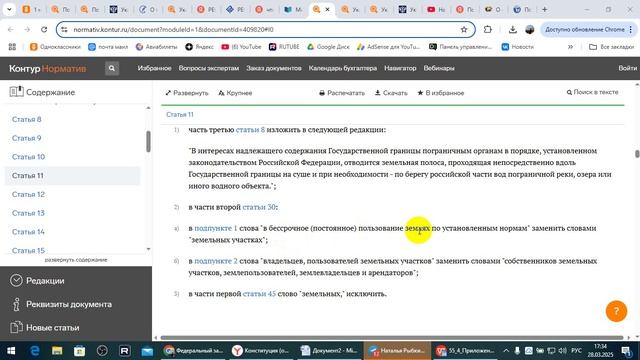640x360 pixels.
Task: Click the подпункте 1 hyperlink
Action: (216, 228)
